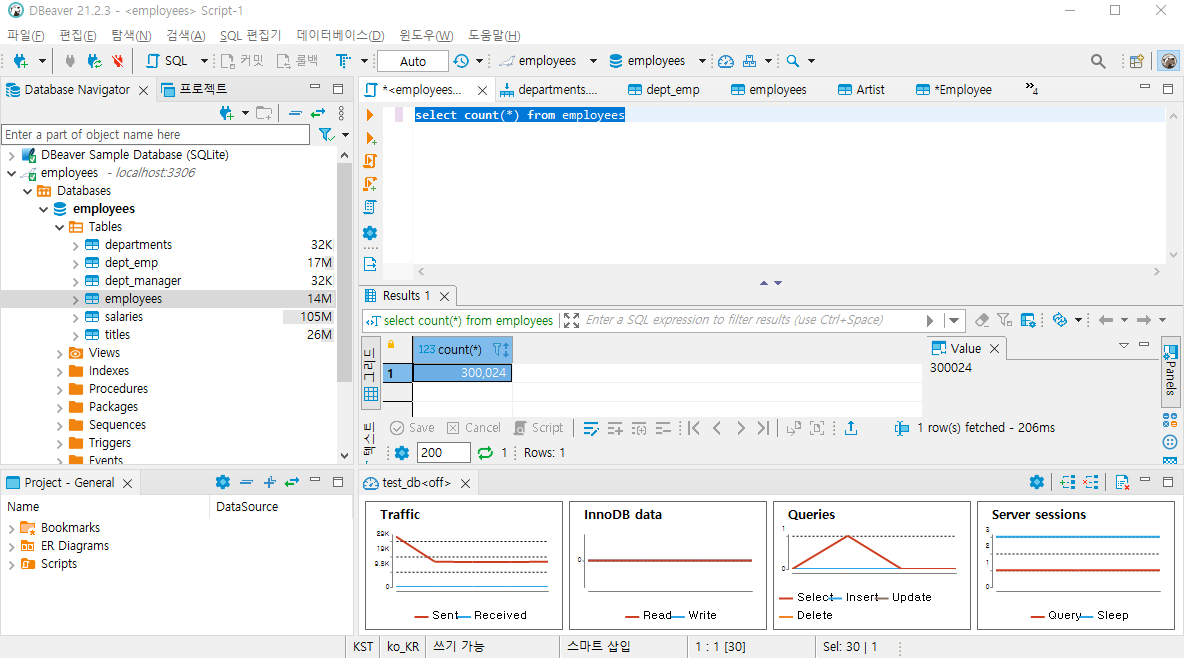The width and height of the screenshot is (1184, 658).
Task: Switch to the dept_emp editor tab
Action: pyautogui.click(x=664, y=90)
